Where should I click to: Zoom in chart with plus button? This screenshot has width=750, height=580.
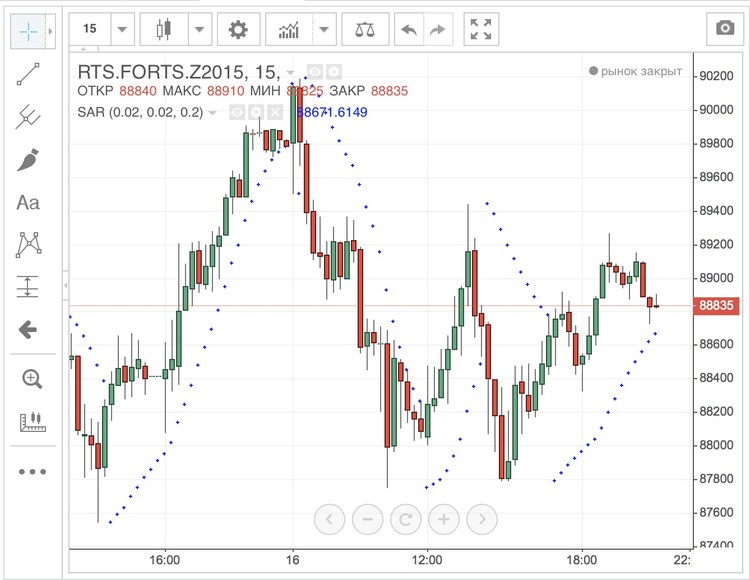pos(443,519)
